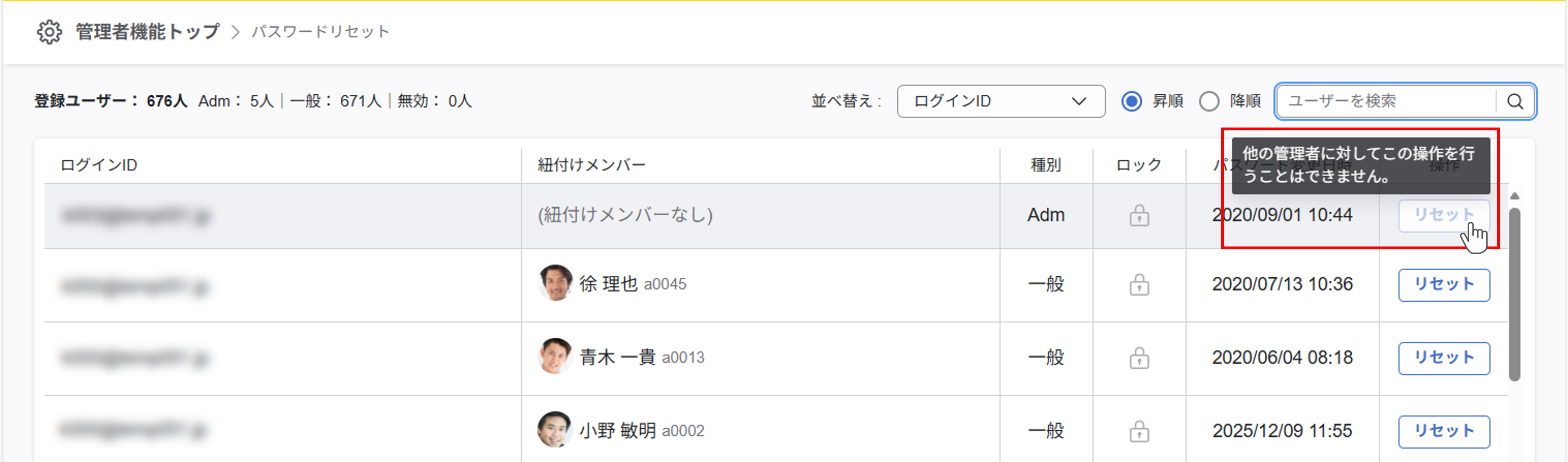Click lock icon for 徐 理也

1139,284
